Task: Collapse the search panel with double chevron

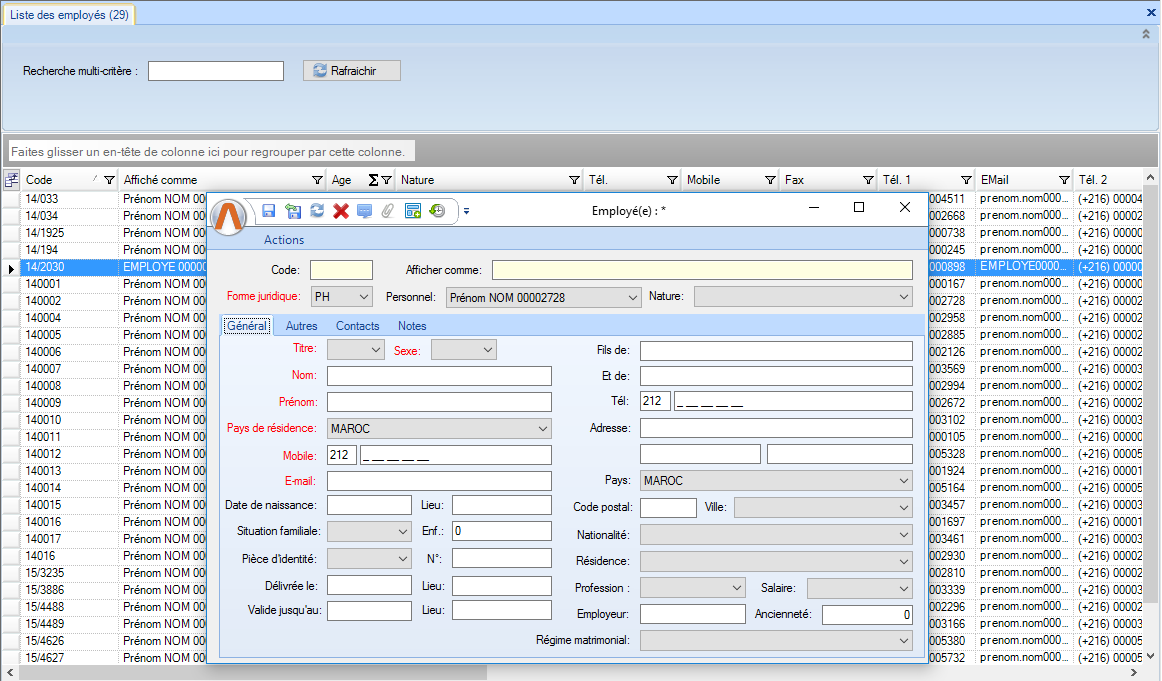Action: 1146,34
